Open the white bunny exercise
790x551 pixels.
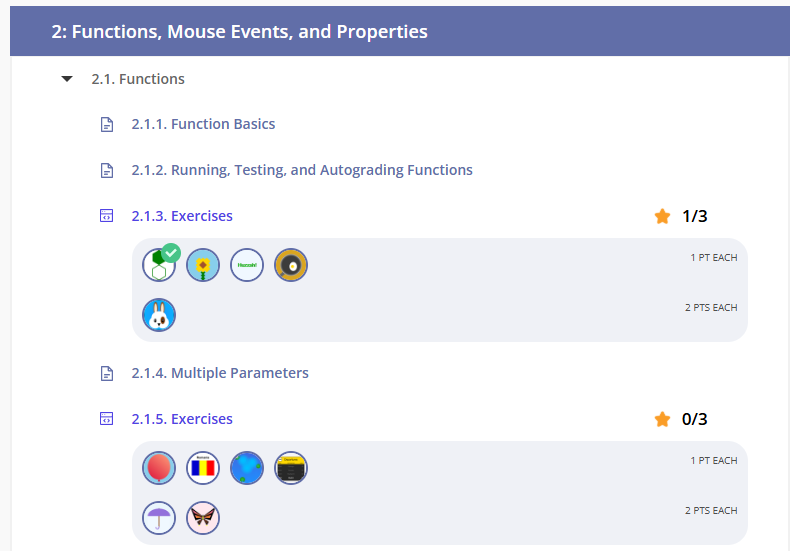pos(159,315)
